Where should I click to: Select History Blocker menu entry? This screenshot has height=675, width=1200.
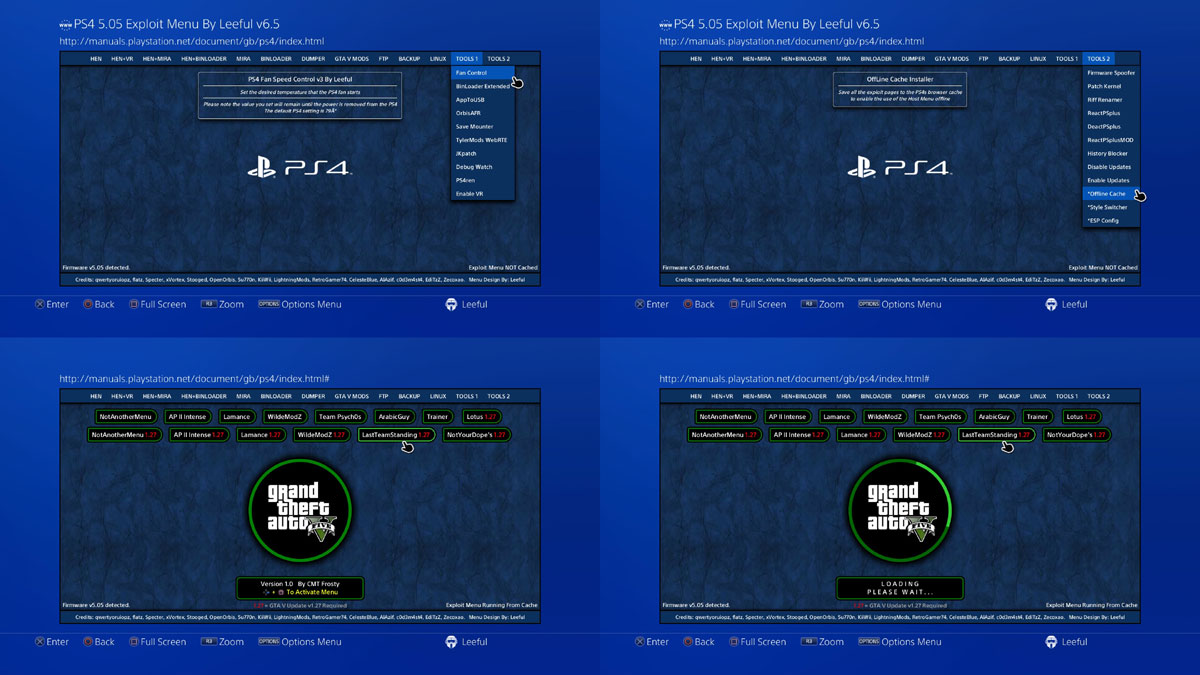1111,153
